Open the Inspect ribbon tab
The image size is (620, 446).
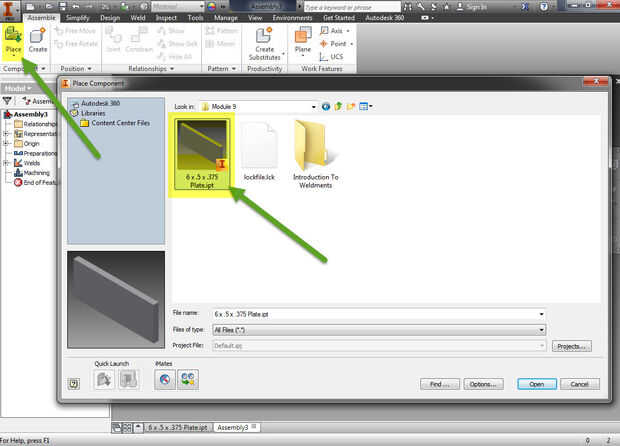tap(166, 18)
